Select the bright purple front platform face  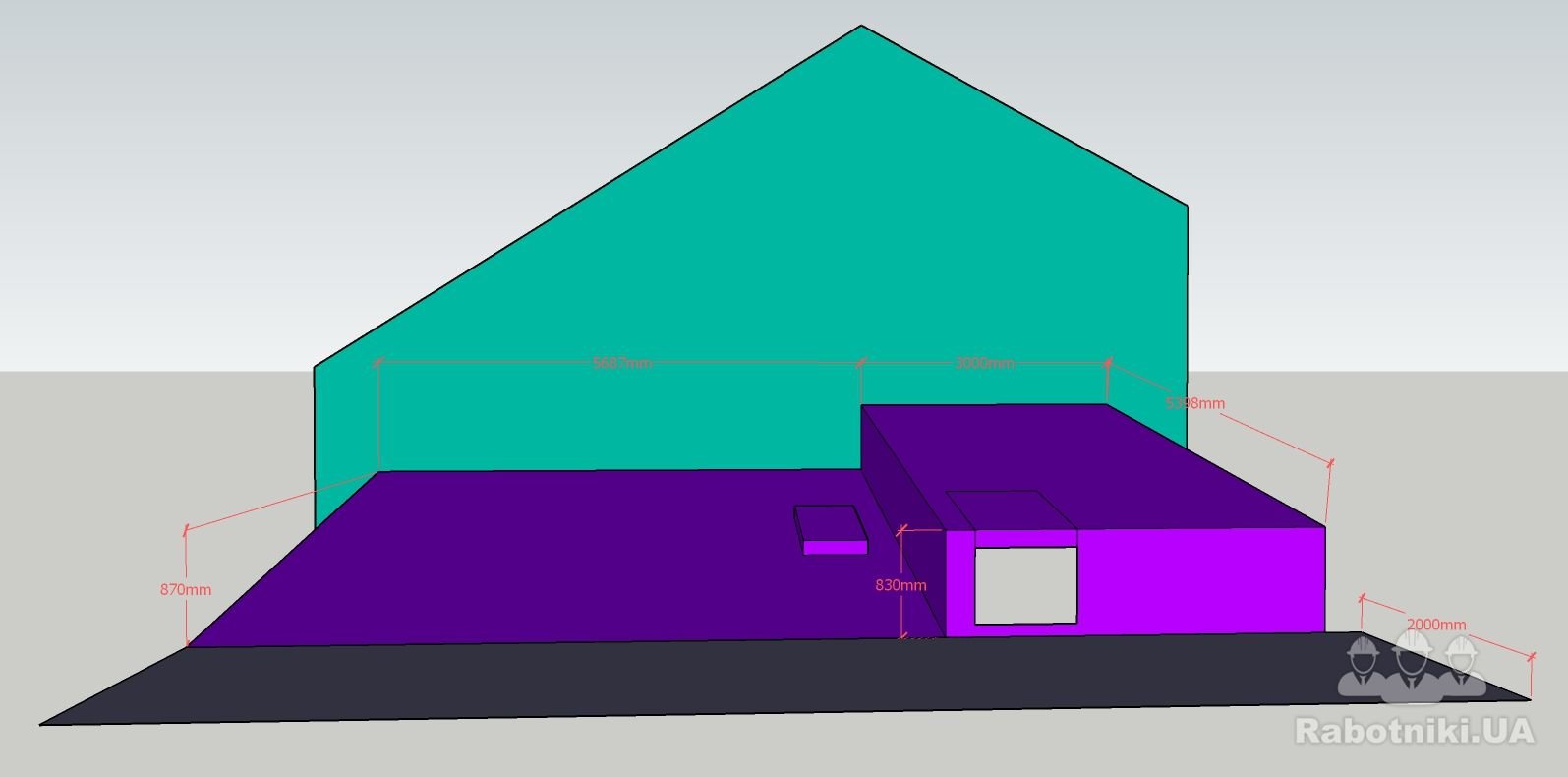pyautogui.click(x=1199, y=580)
